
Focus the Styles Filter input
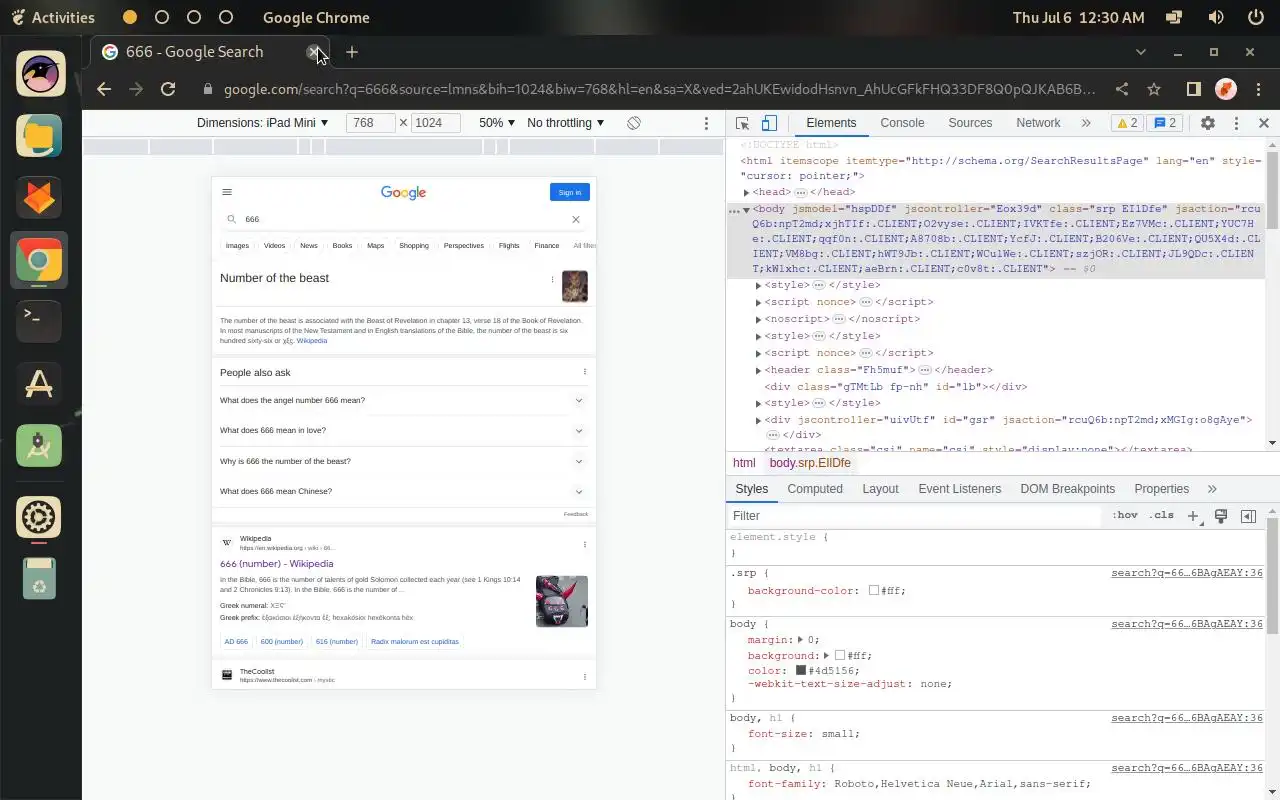coord(915,516)
